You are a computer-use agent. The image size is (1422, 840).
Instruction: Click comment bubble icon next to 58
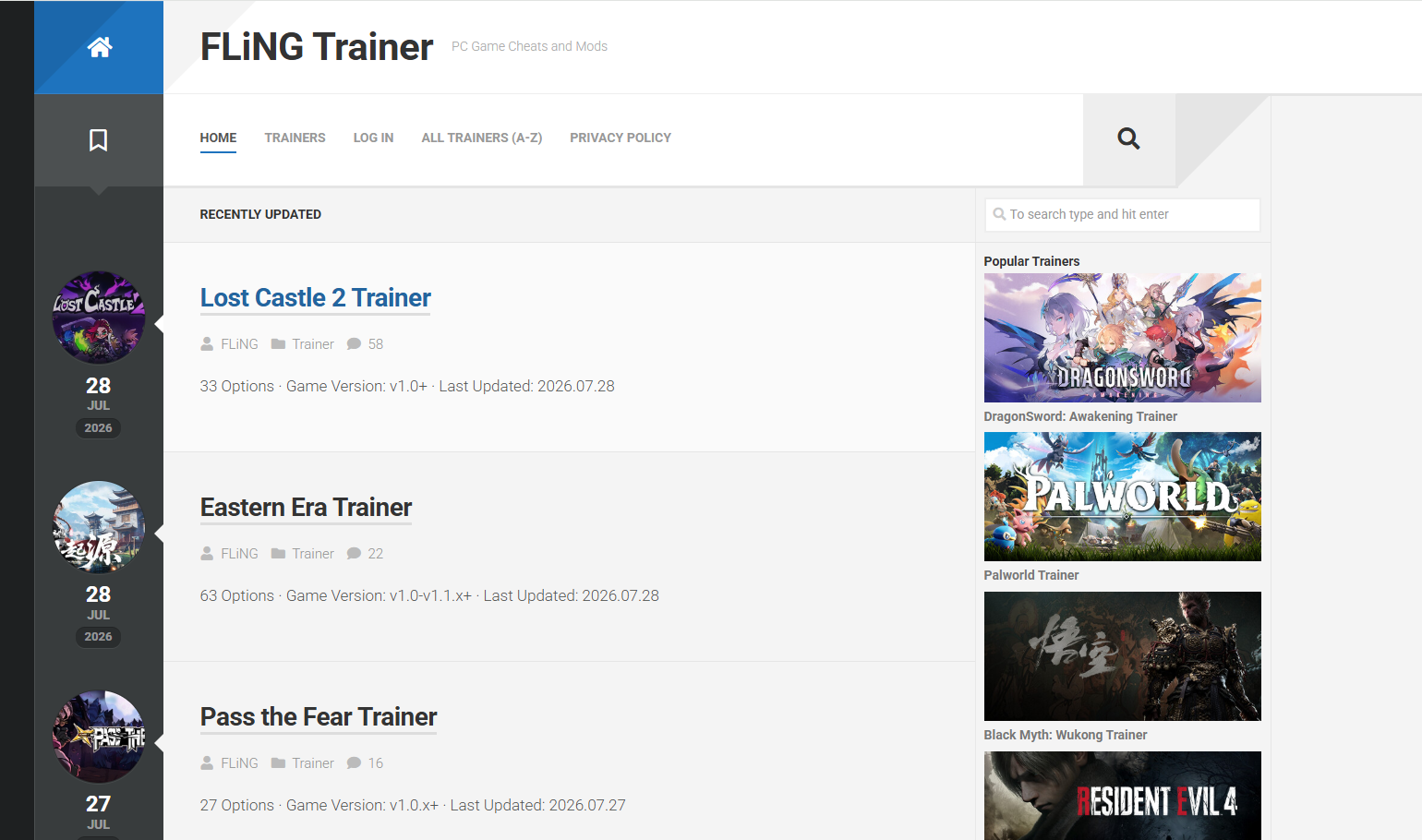click(354, 344)
